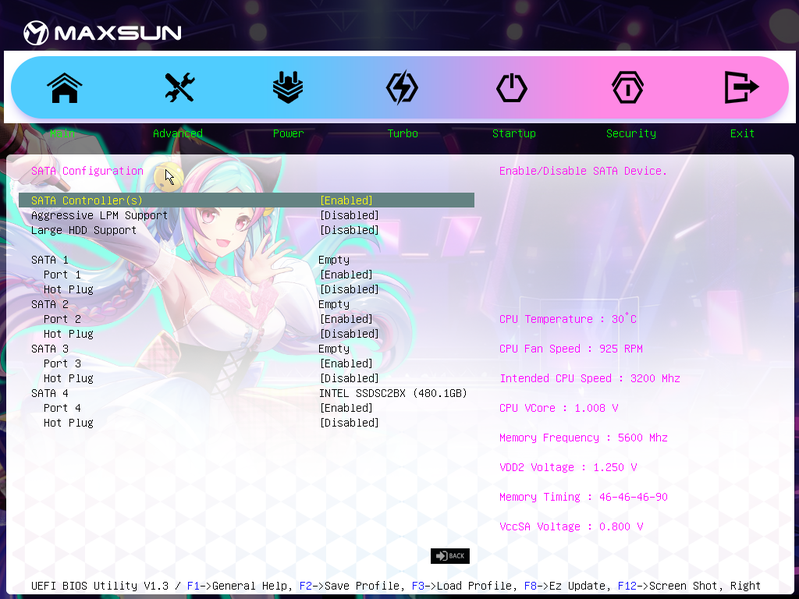Change Aggressive LPM Support Disabled value
The width and height of the screenshot is (799, 599).
click(x=349, y=215)
